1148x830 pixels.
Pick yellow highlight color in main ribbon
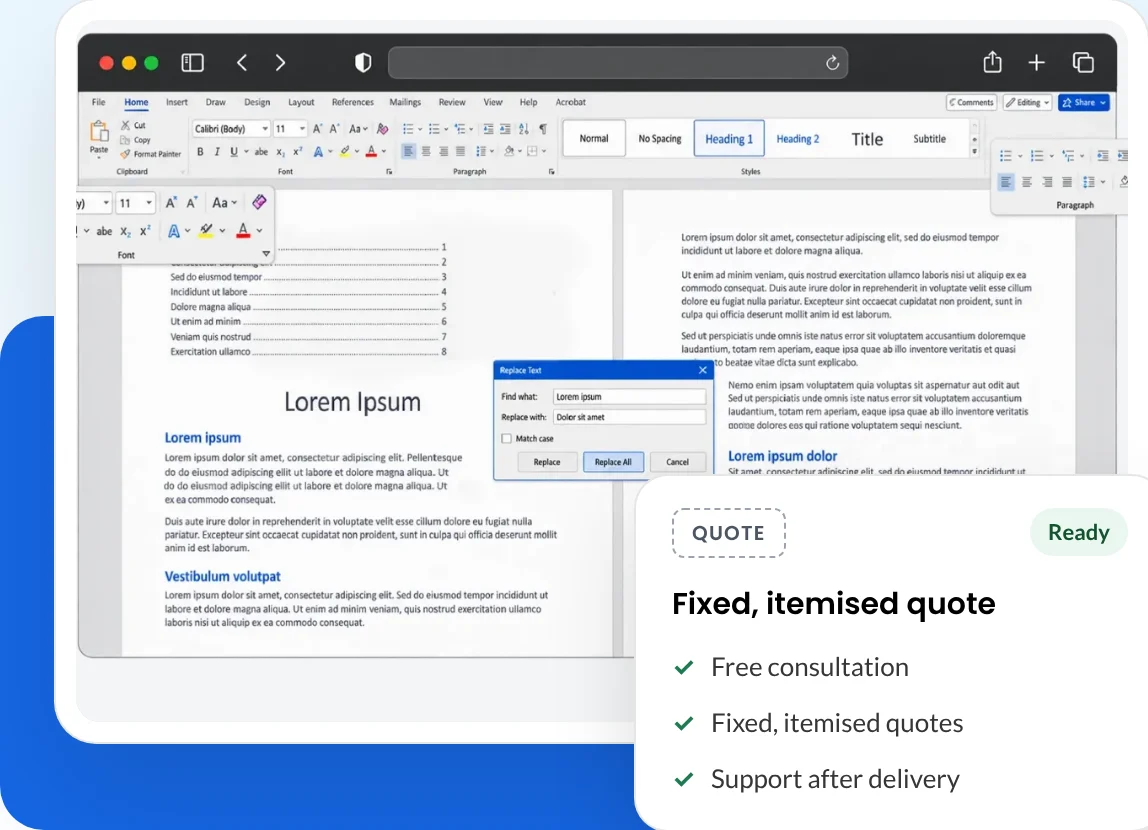click(345, 152)
